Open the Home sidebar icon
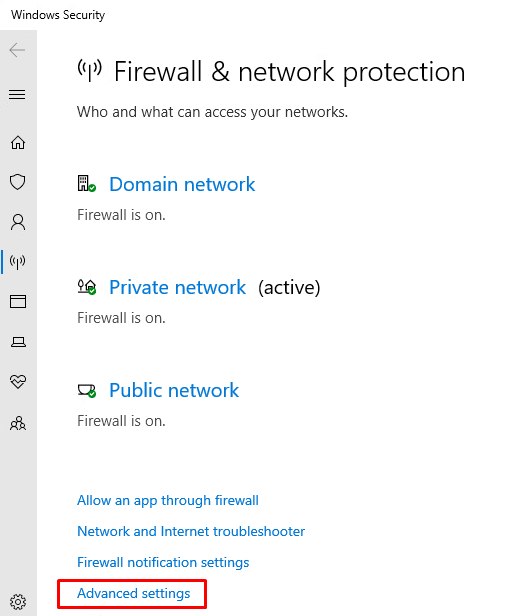Screen dimensions: 525x616 (18, 143)
